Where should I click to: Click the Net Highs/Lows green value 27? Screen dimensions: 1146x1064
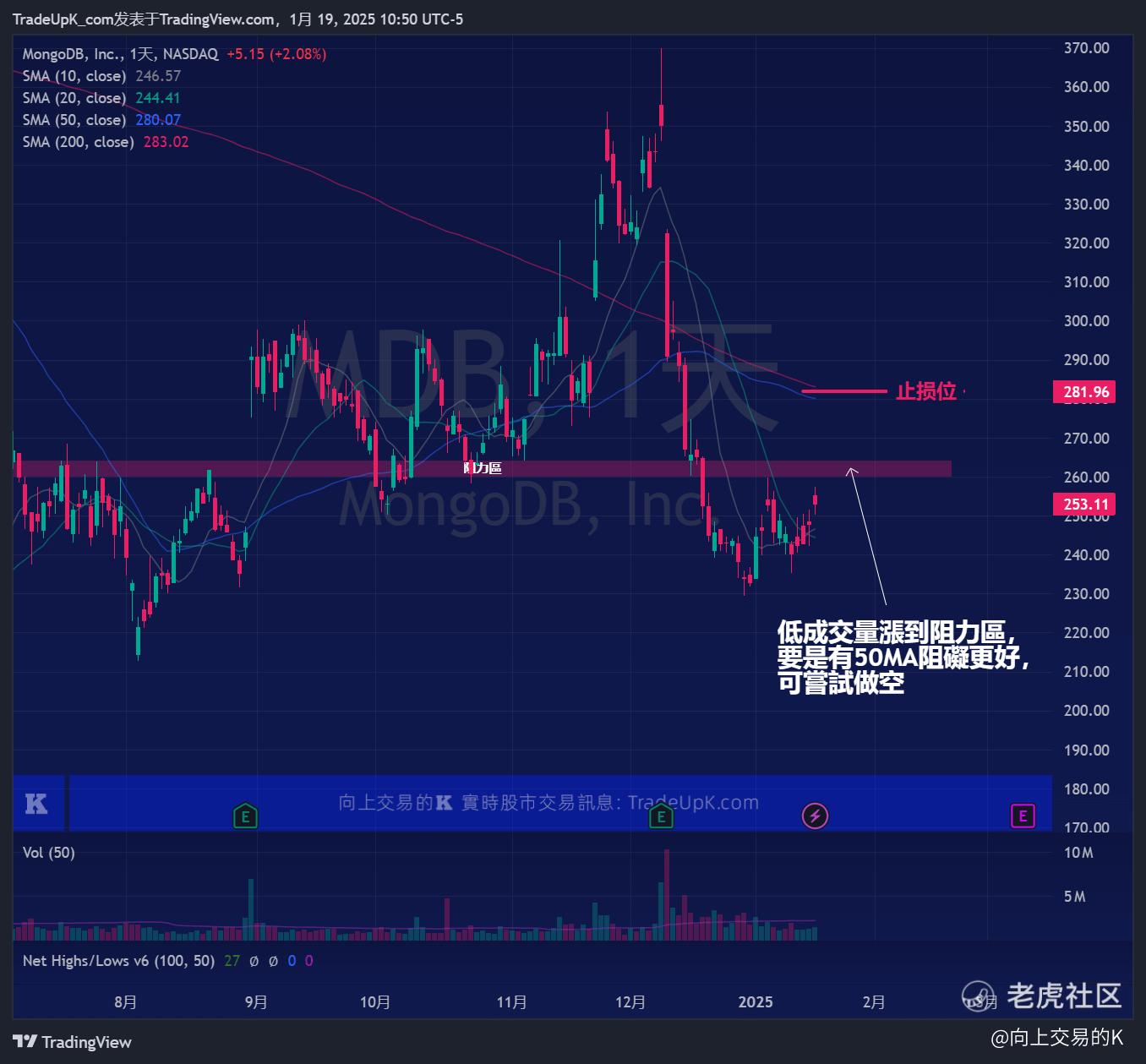click(232, 961)
